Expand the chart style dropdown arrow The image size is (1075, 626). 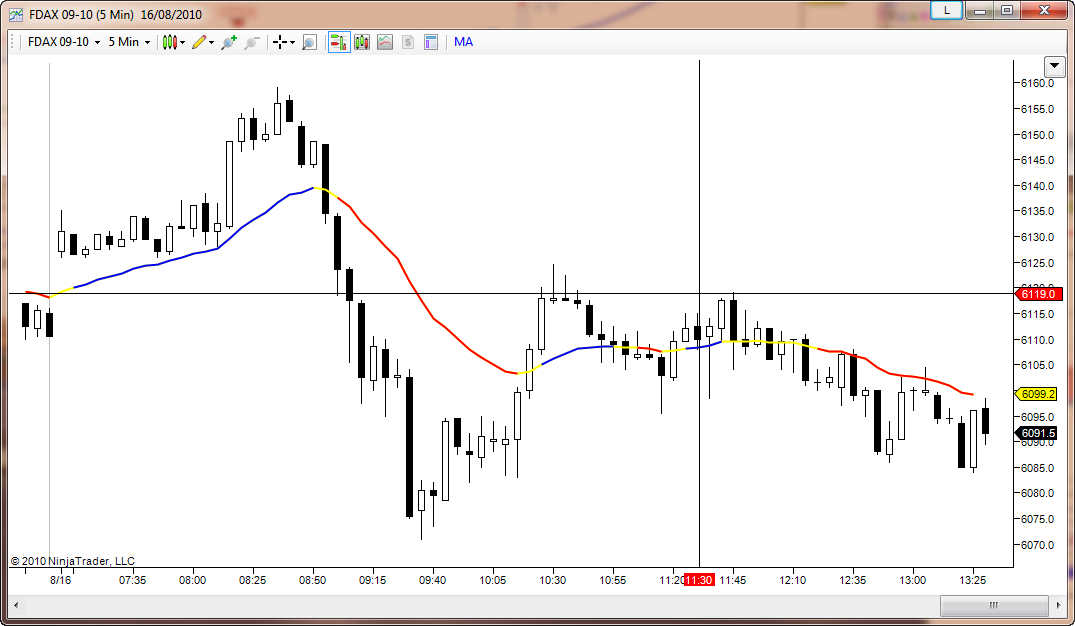click(182, 43)
